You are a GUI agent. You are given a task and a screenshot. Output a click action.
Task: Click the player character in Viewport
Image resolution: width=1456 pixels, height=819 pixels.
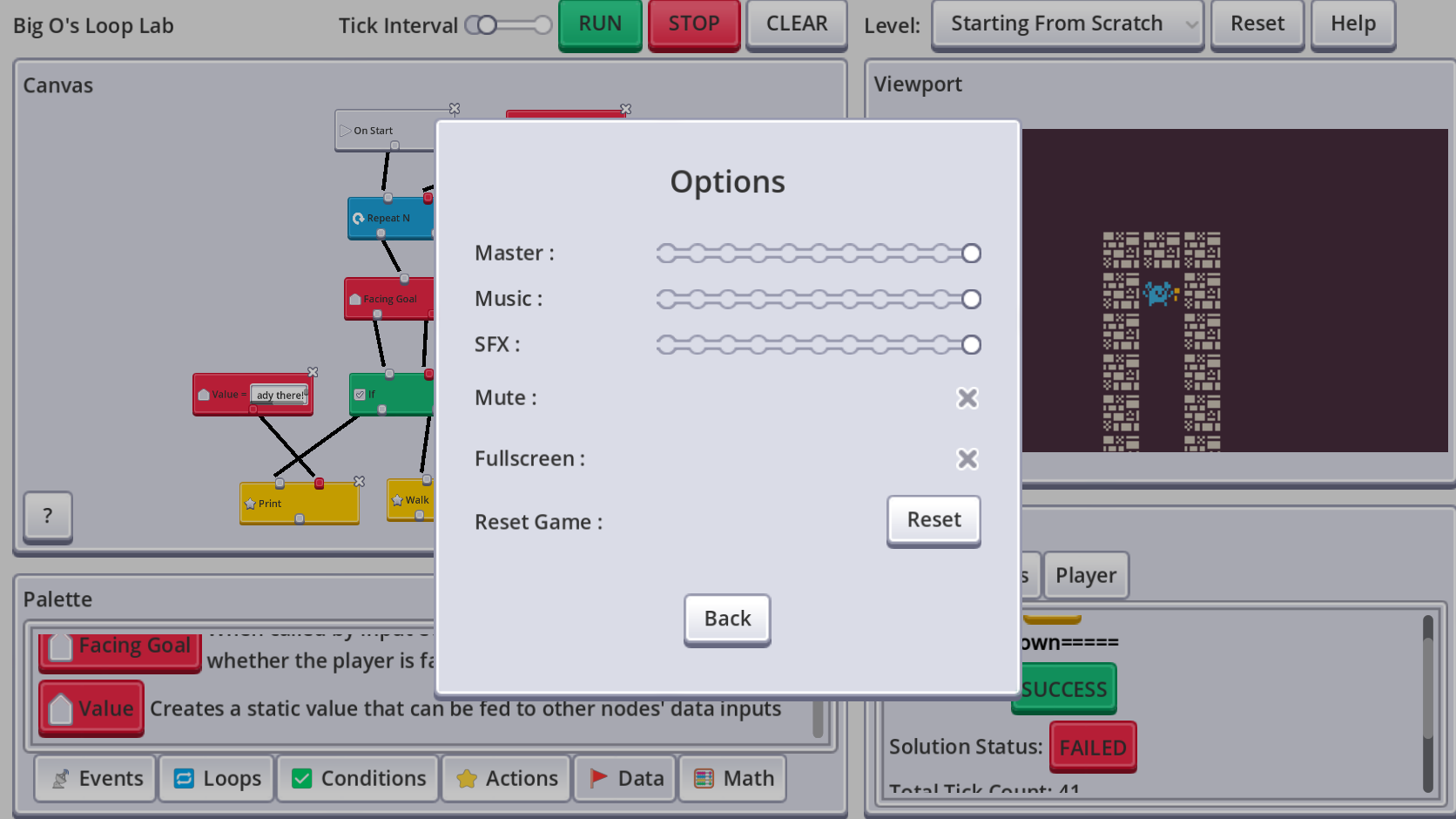coord(1161,293)
